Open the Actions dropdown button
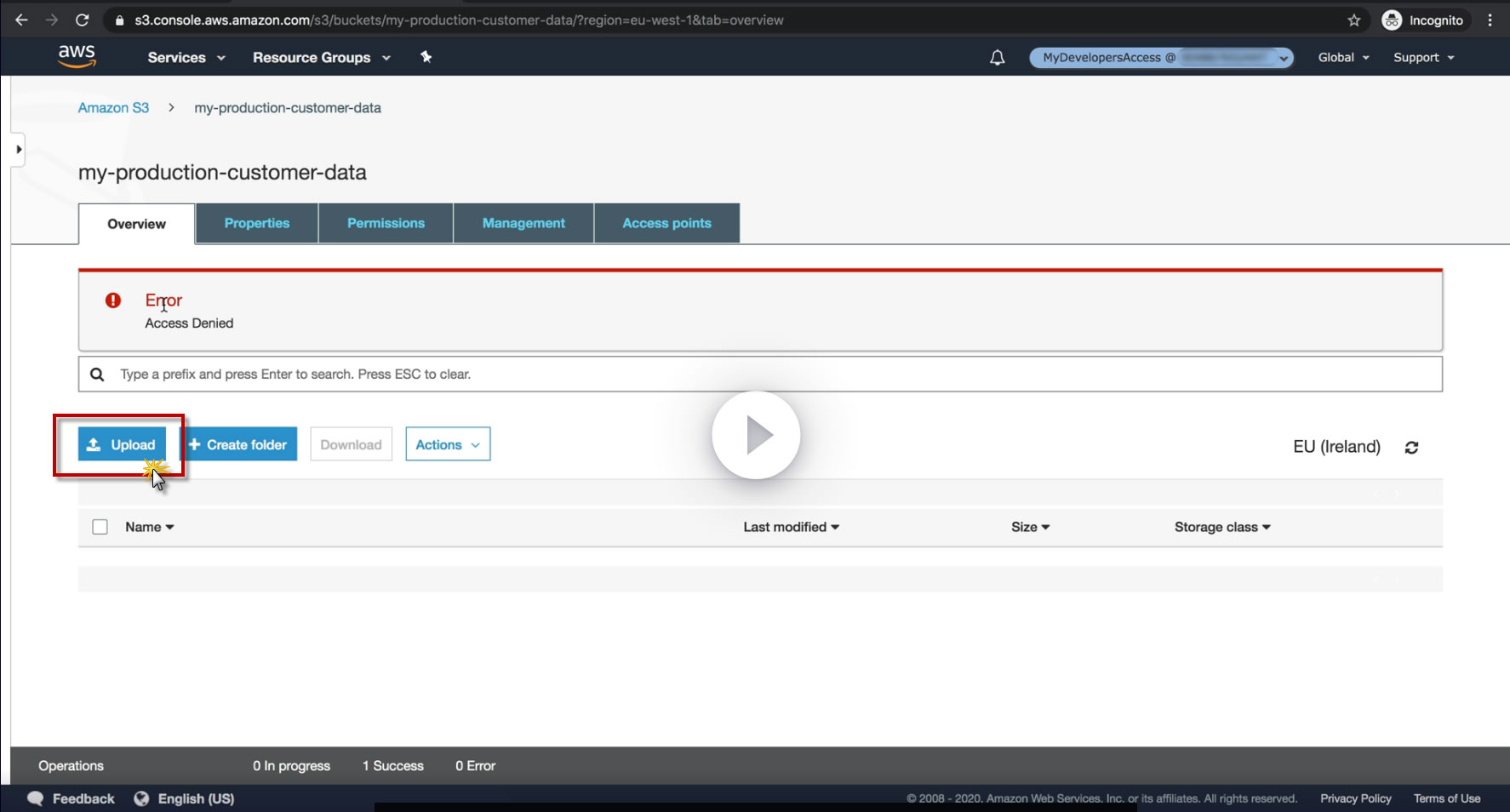Image resolution: width=1510 pixels, height=812 pixels. (x=448, y=444)
